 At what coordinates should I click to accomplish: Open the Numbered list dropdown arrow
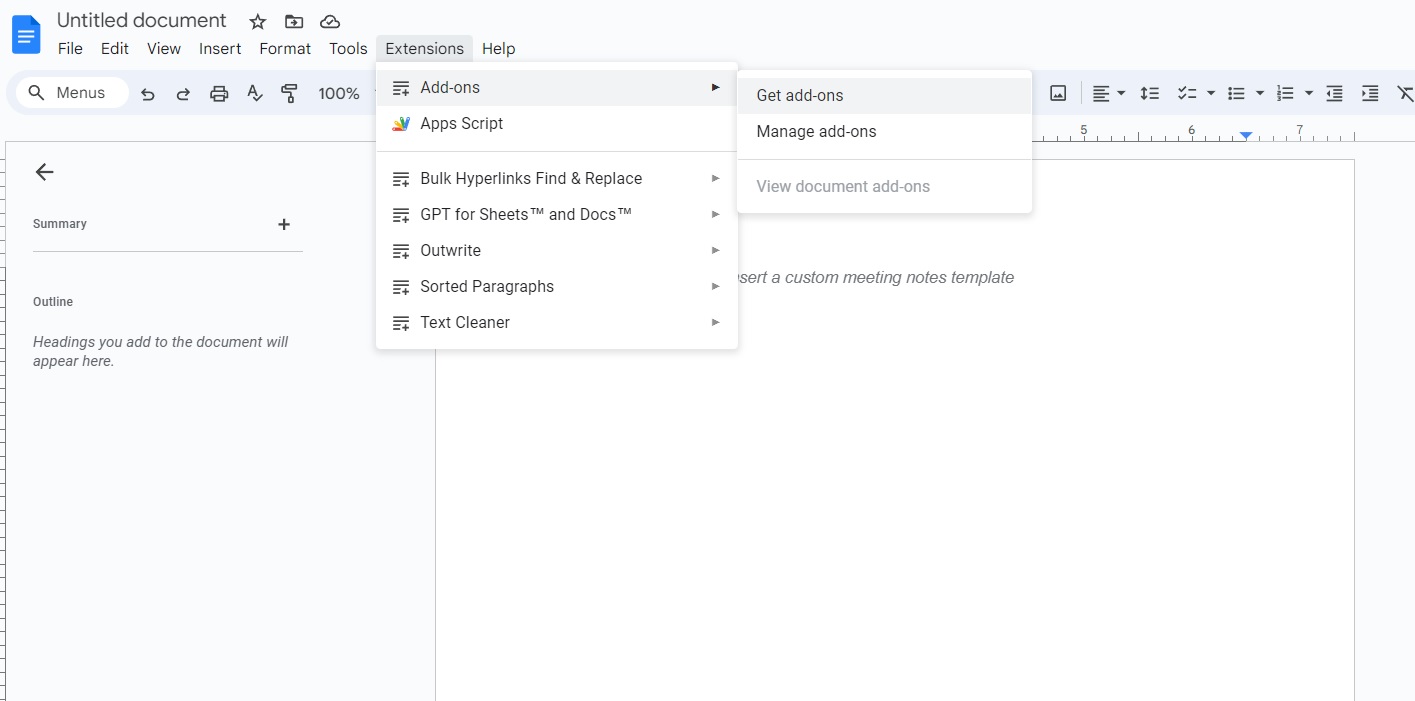(1309, 93)
